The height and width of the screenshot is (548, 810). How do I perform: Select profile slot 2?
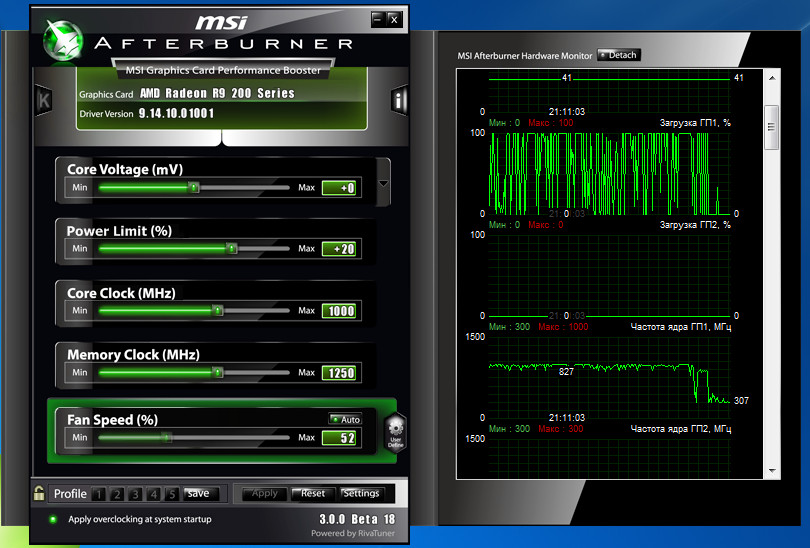coord(117,494)
